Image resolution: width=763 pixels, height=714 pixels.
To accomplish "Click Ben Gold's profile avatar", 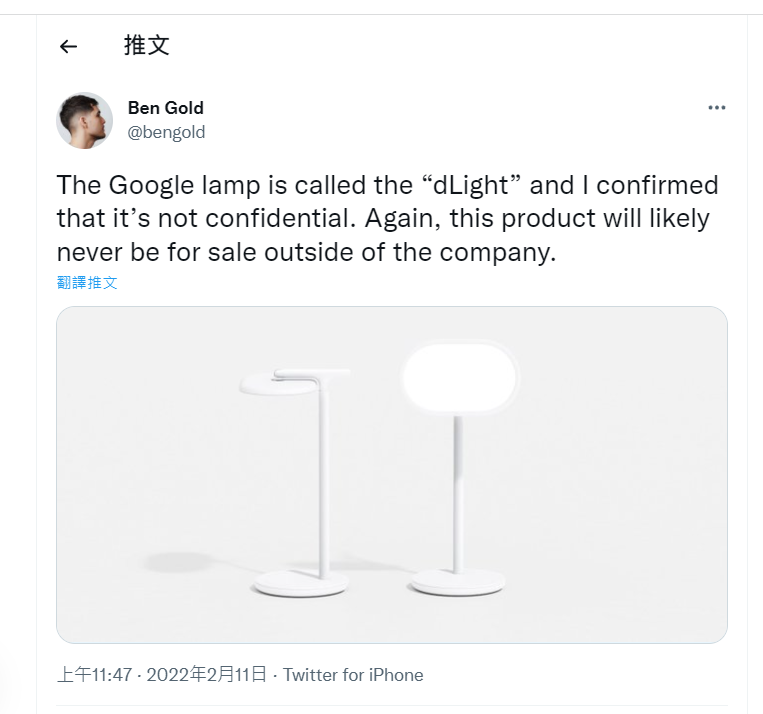I will 85,120.
